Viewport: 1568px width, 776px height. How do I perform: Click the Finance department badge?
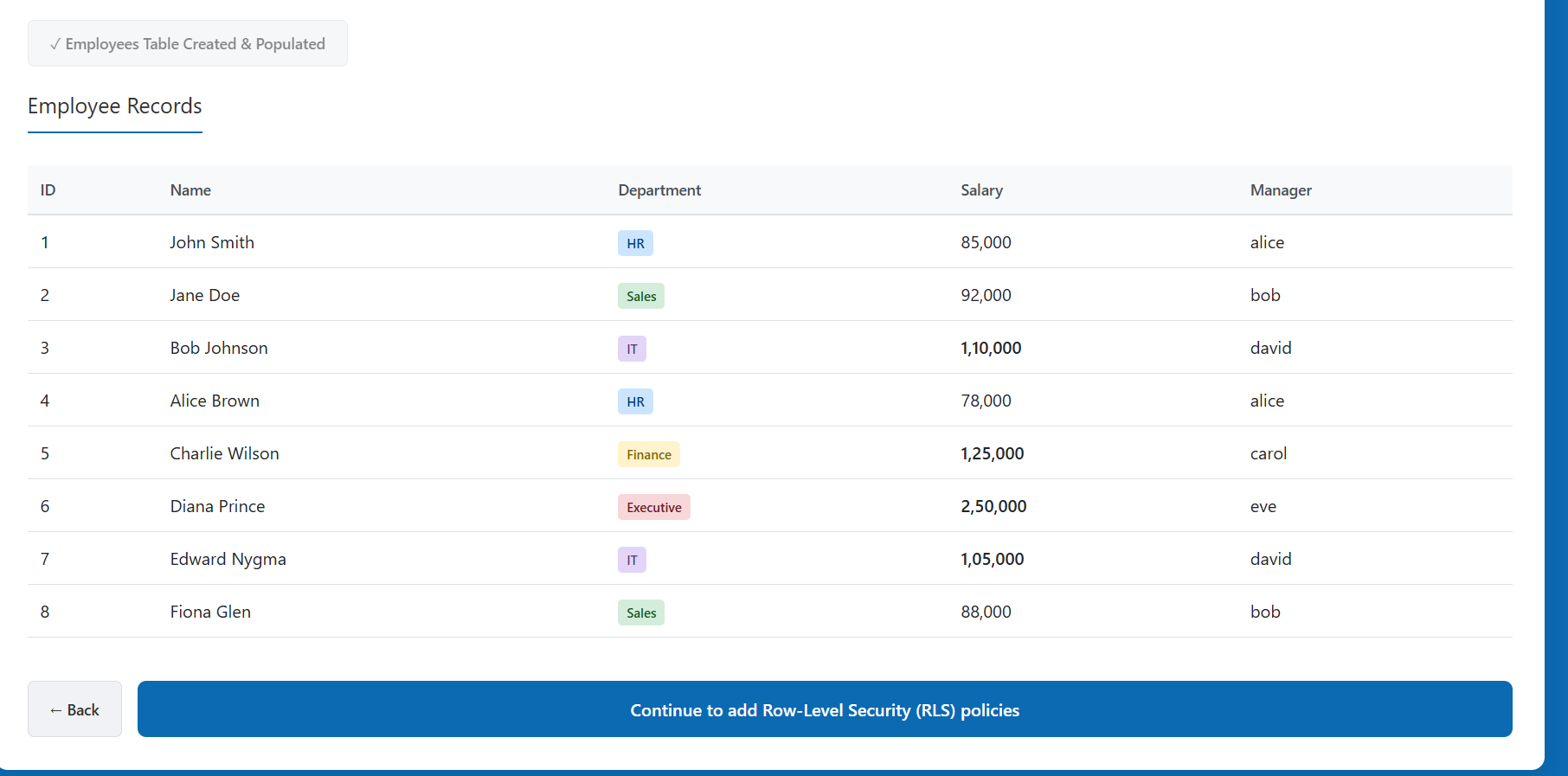(x=648, y=454)
